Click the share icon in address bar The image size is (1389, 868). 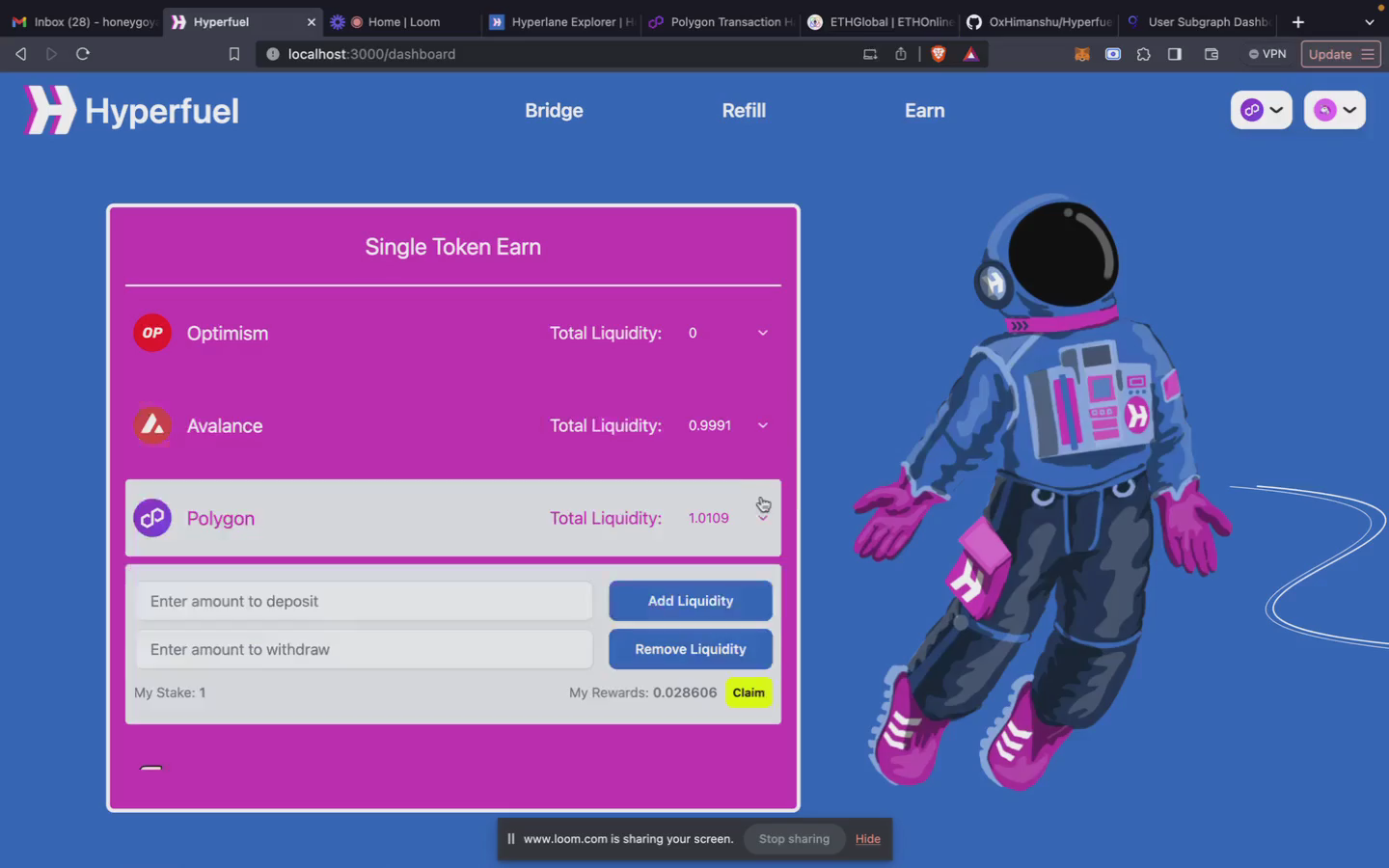901,54
